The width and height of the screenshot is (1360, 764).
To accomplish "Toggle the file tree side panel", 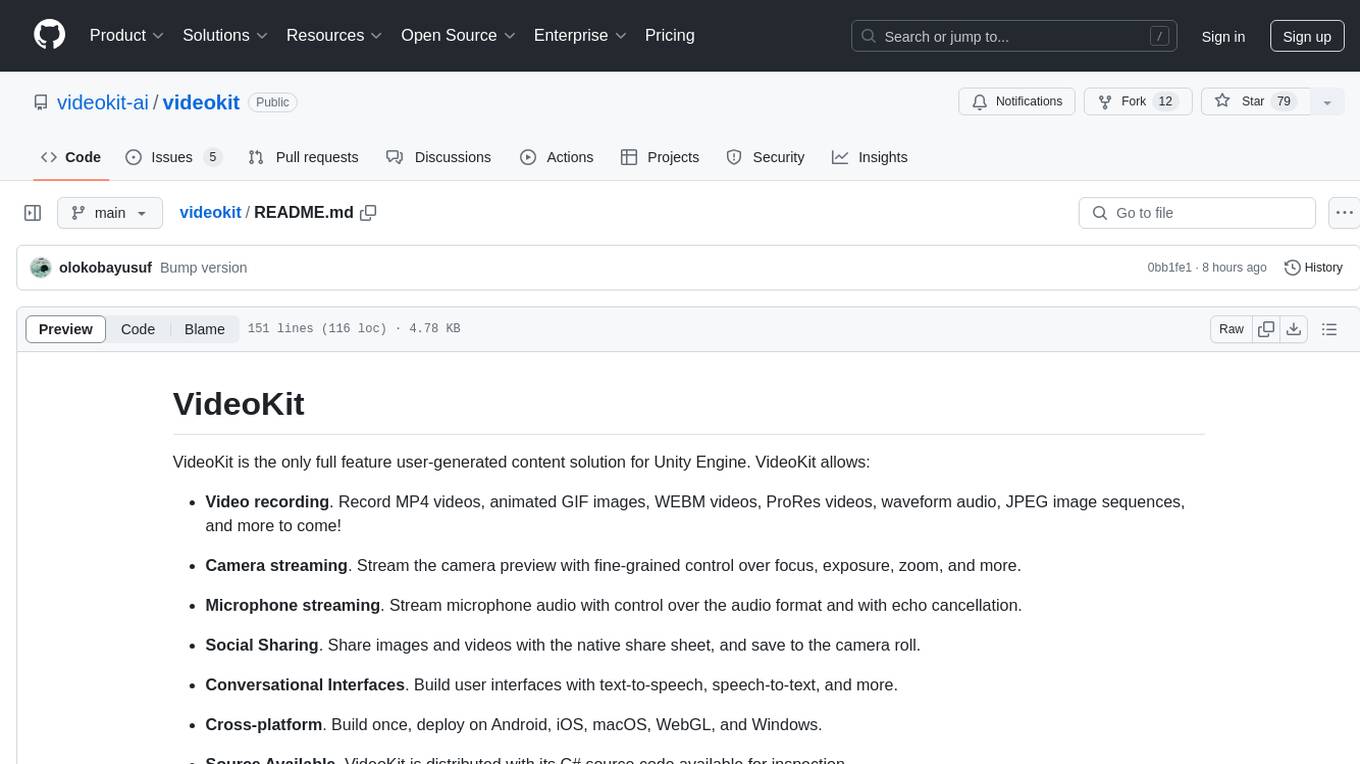I will tap(33, 213).
